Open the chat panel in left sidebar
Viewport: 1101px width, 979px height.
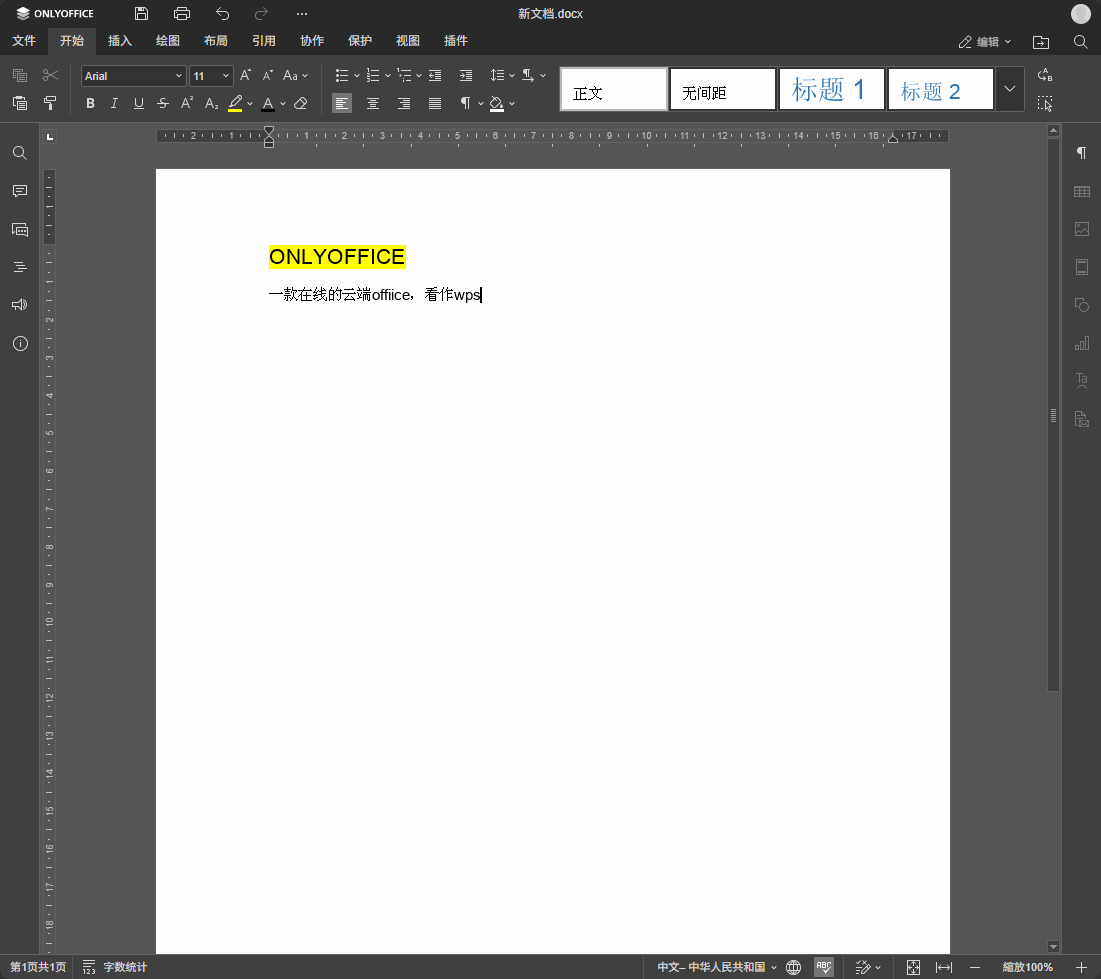pos(20,229)
